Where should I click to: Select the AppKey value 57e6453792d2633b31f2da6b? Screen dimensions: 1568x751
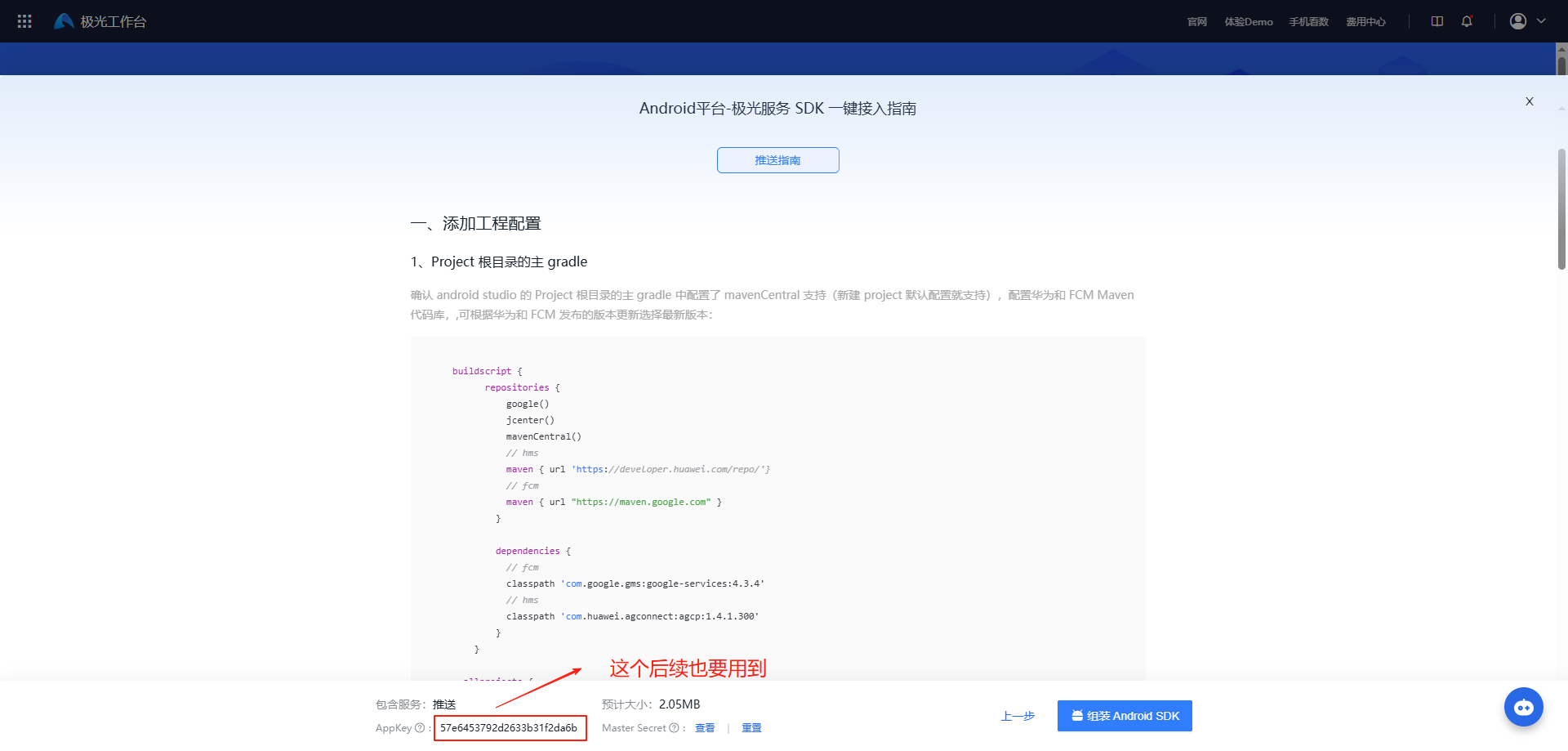pyautogui.click(x=510, y=728)
